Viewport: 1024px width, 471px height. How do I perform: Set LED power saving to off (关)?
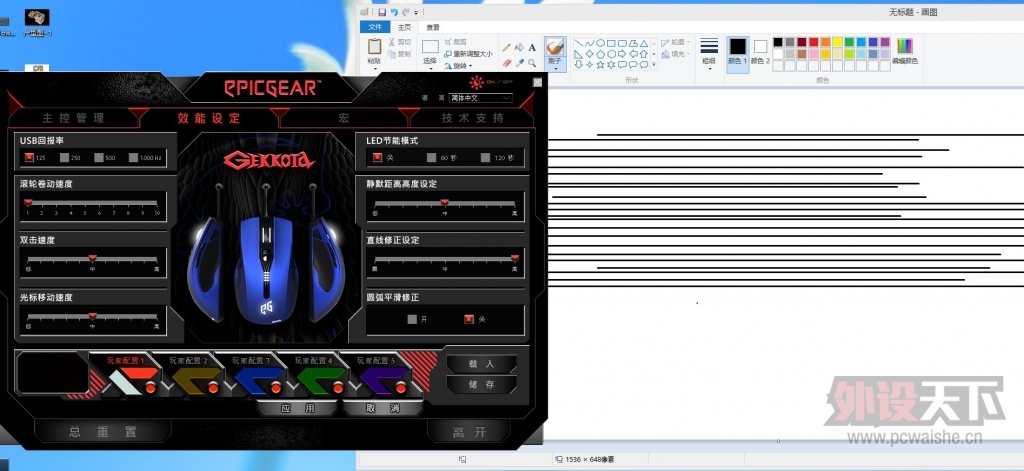pyautogui.click(x=377, y=157)
